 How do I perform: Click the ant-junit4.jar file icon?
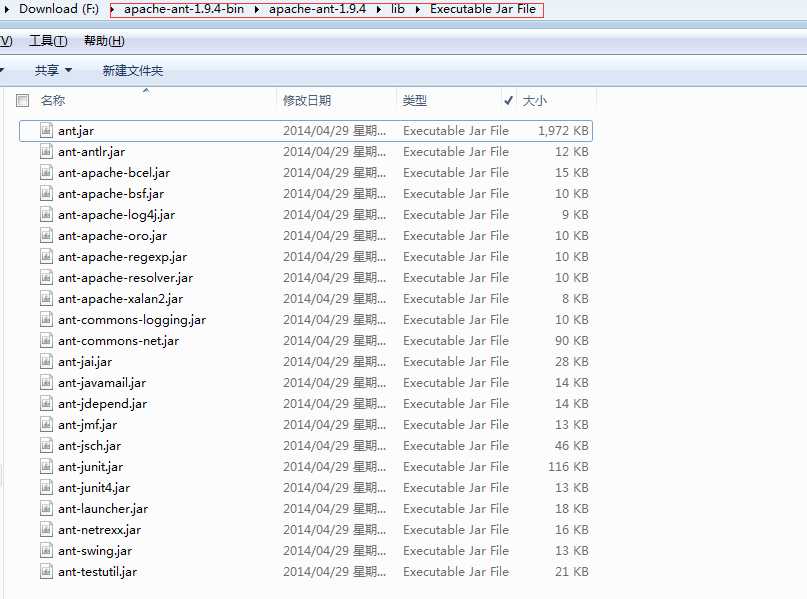pyautogui.click(x=46, y=487)
